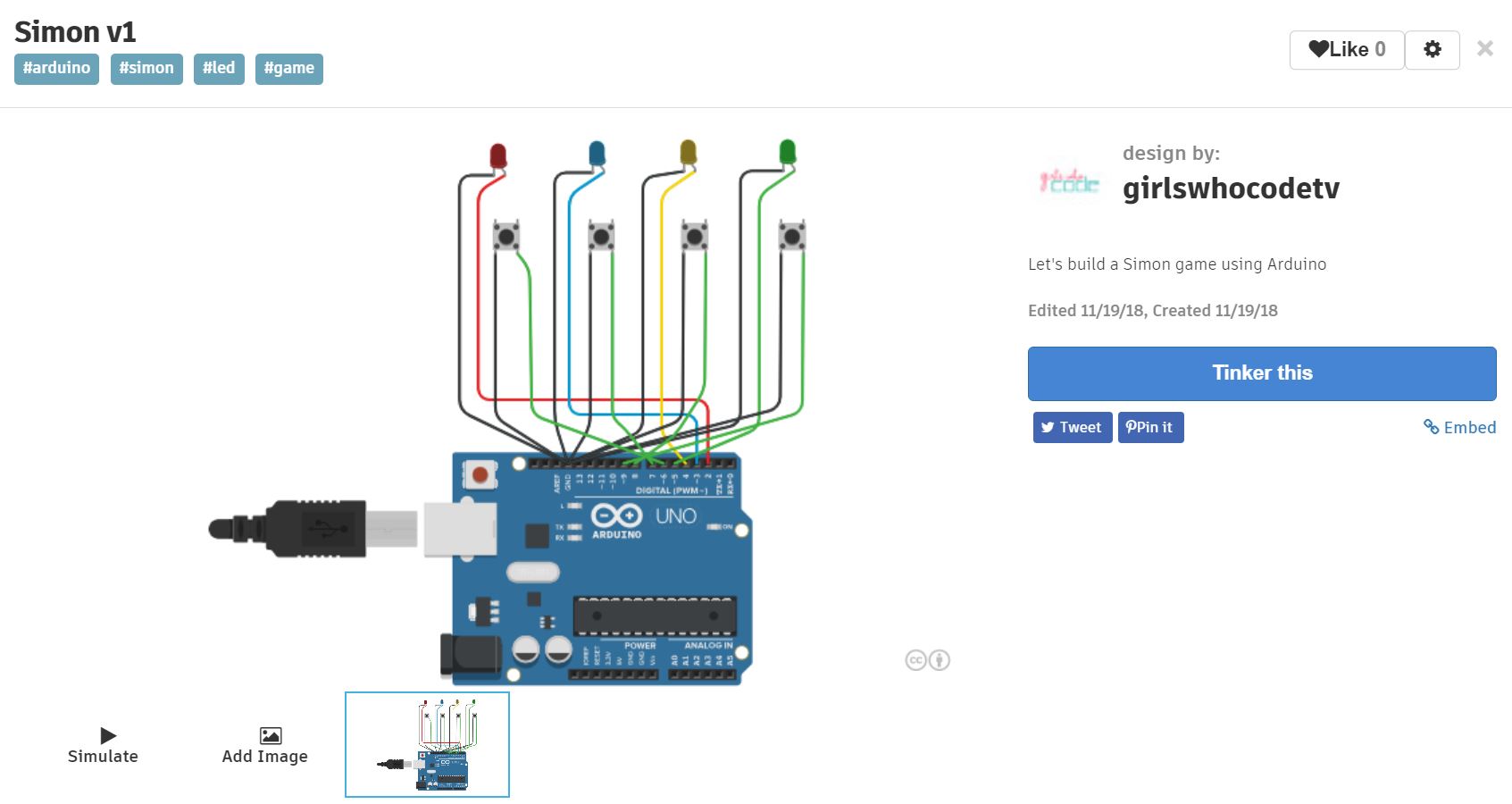Click the Tinker this button
Screen dimensions: 1512x804
(1262, 373)
